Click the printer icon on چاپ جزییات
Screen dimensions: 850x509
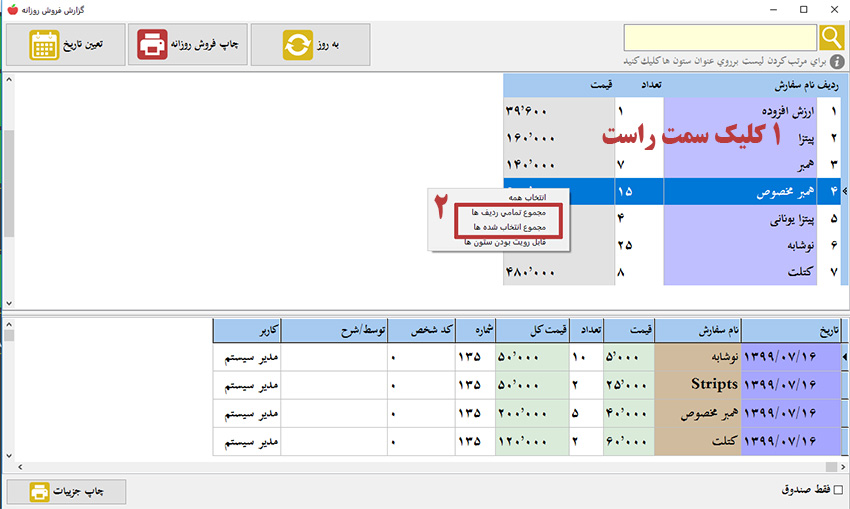pos(39,491)
